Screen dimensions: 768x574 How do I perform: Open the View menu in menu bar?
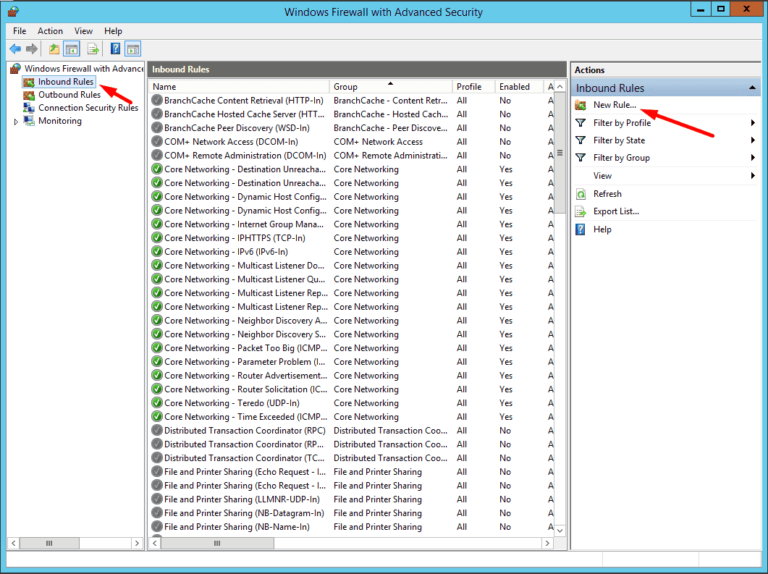(x=83, y=31)
